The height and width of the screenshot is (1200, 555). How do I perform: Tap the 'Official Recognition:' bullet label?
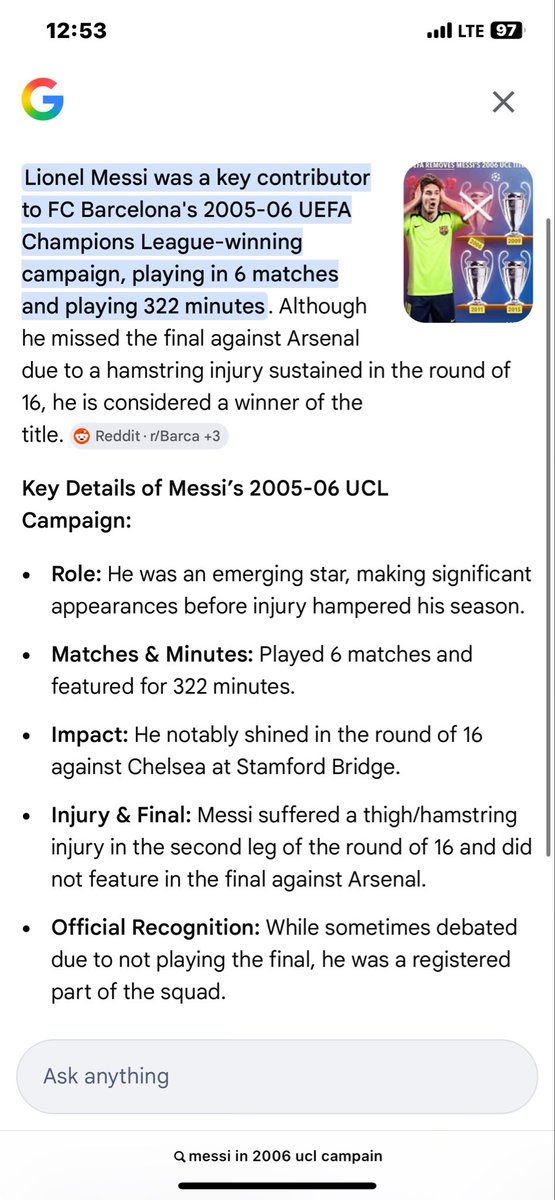coord(156,927)
